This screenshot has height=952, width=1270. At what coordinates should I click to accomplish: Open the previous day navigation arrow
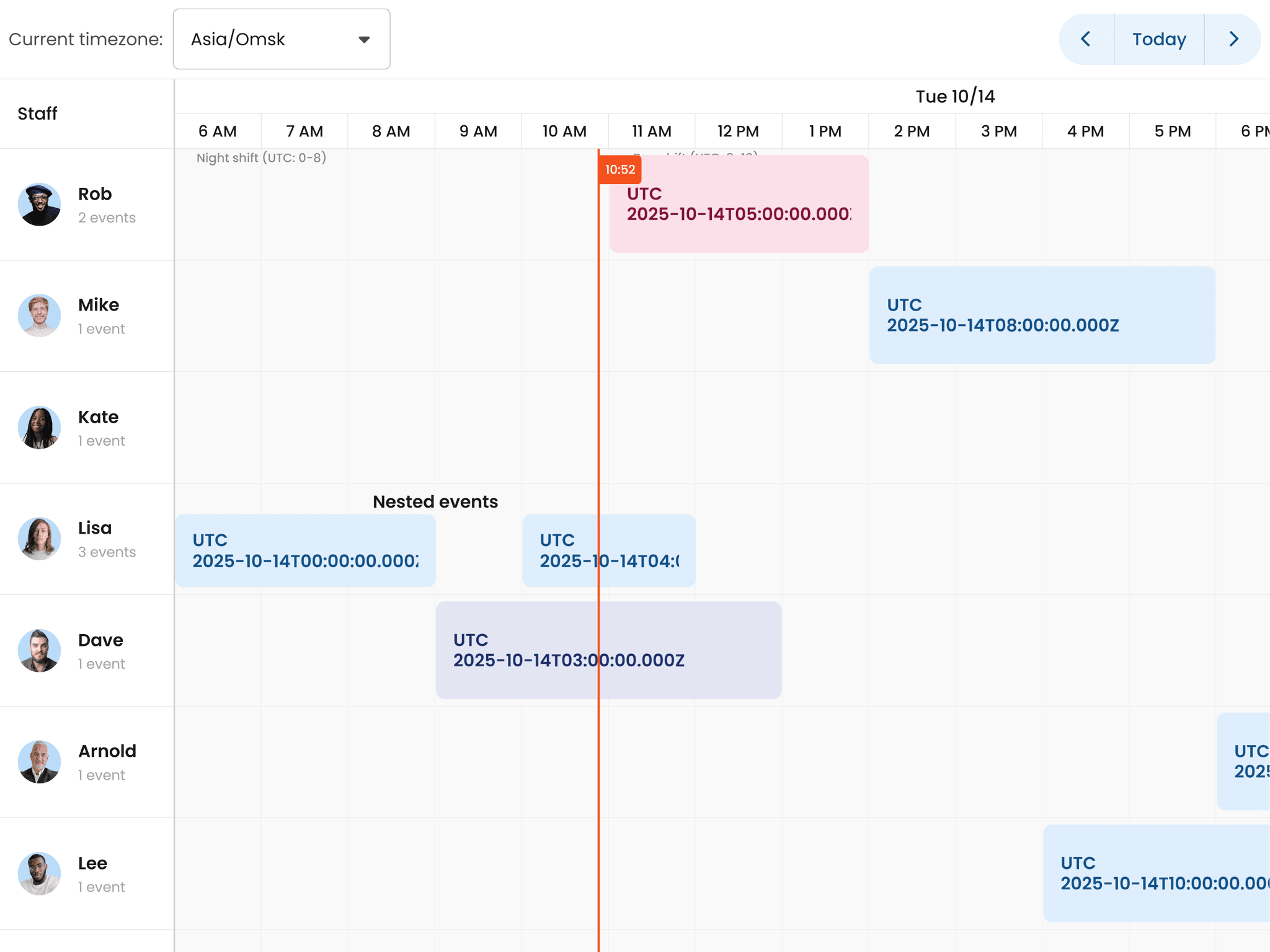(x=1086, y=39)
